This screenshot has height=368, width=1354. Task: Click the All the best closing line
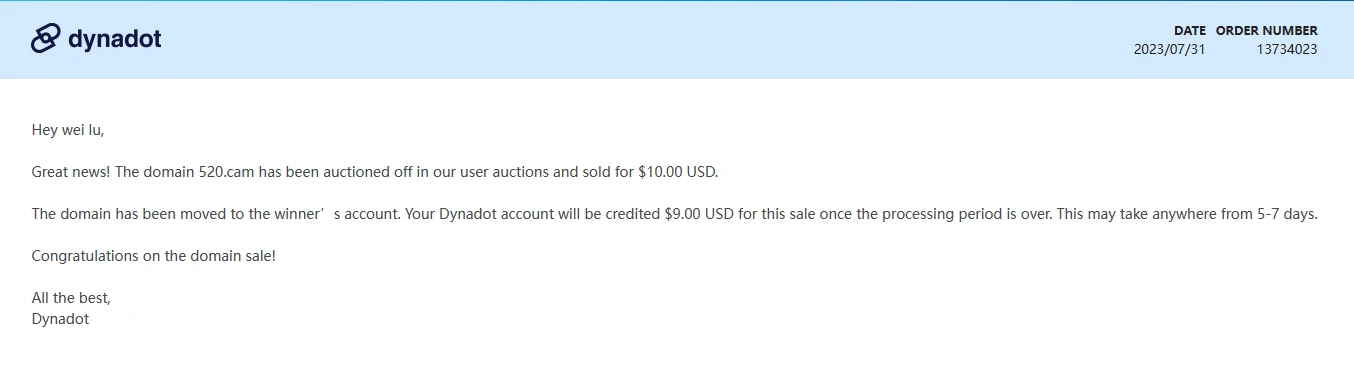tap(71, 298)
